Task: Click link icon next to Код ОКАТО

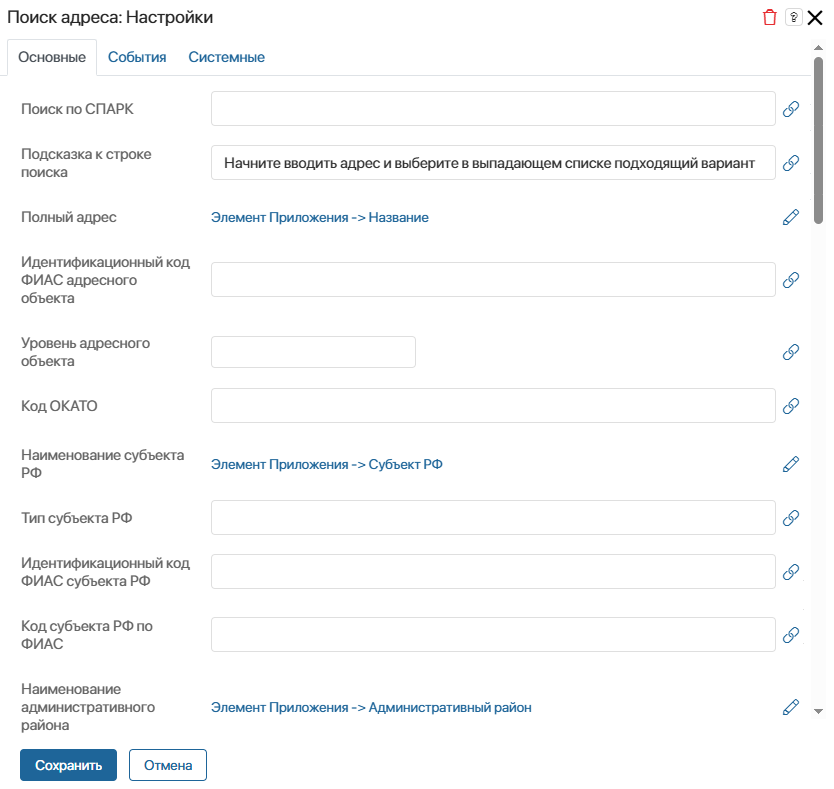Action: [790, 406]
